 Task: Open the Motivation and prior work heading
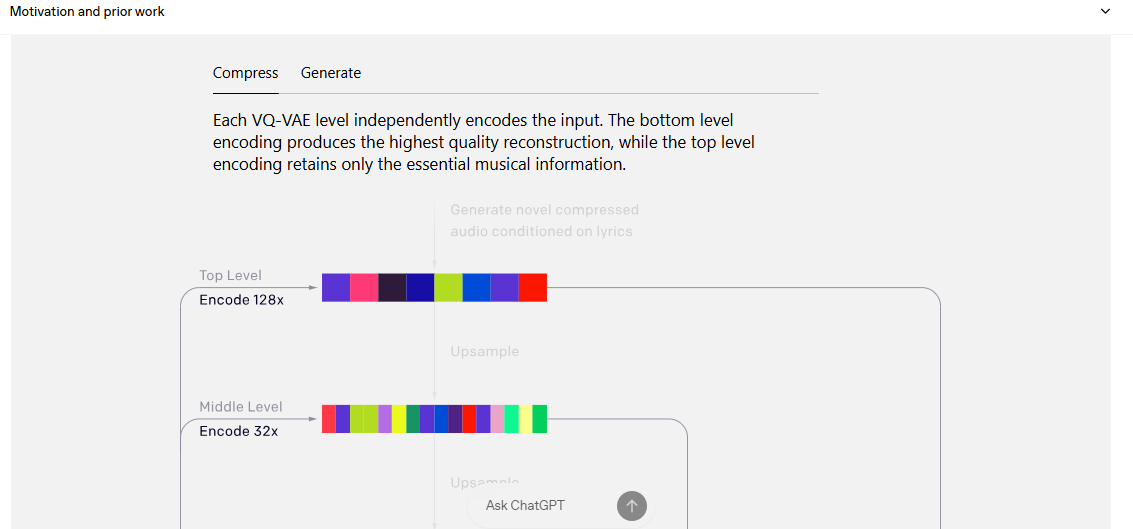(87, 12)
